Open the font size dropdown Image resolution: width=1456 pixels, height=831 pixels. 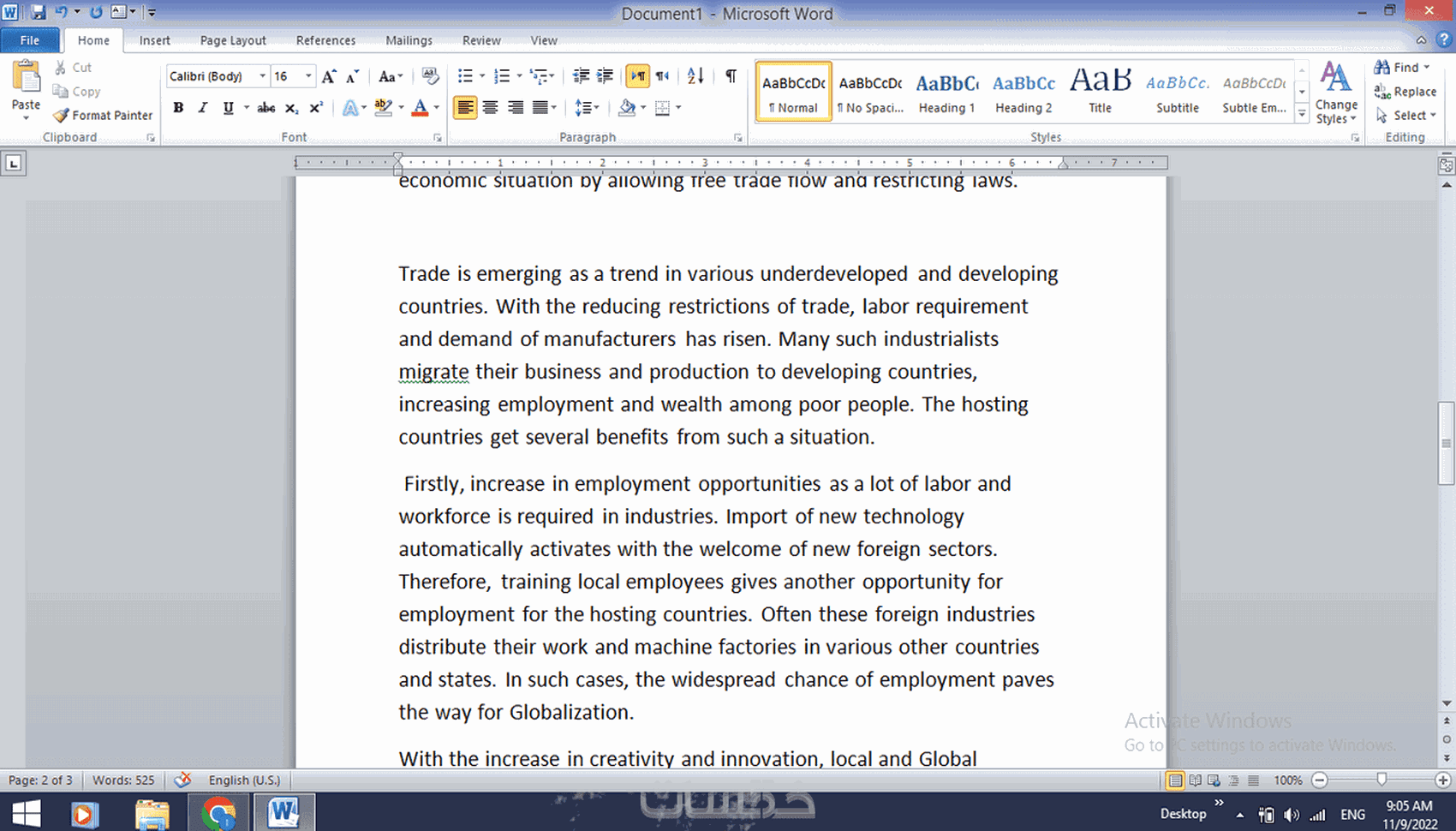point(308,76)
